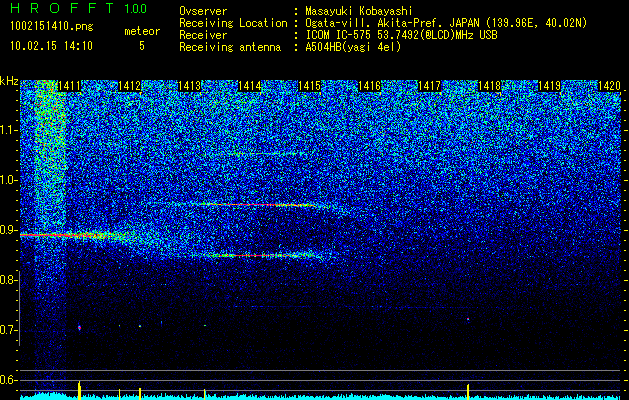Screen dimensions: 629x400
Task: Click location text Ogata-vill. Akita-Pref. JAPAN
Action: pyautogui.click(x=392, y=23)
